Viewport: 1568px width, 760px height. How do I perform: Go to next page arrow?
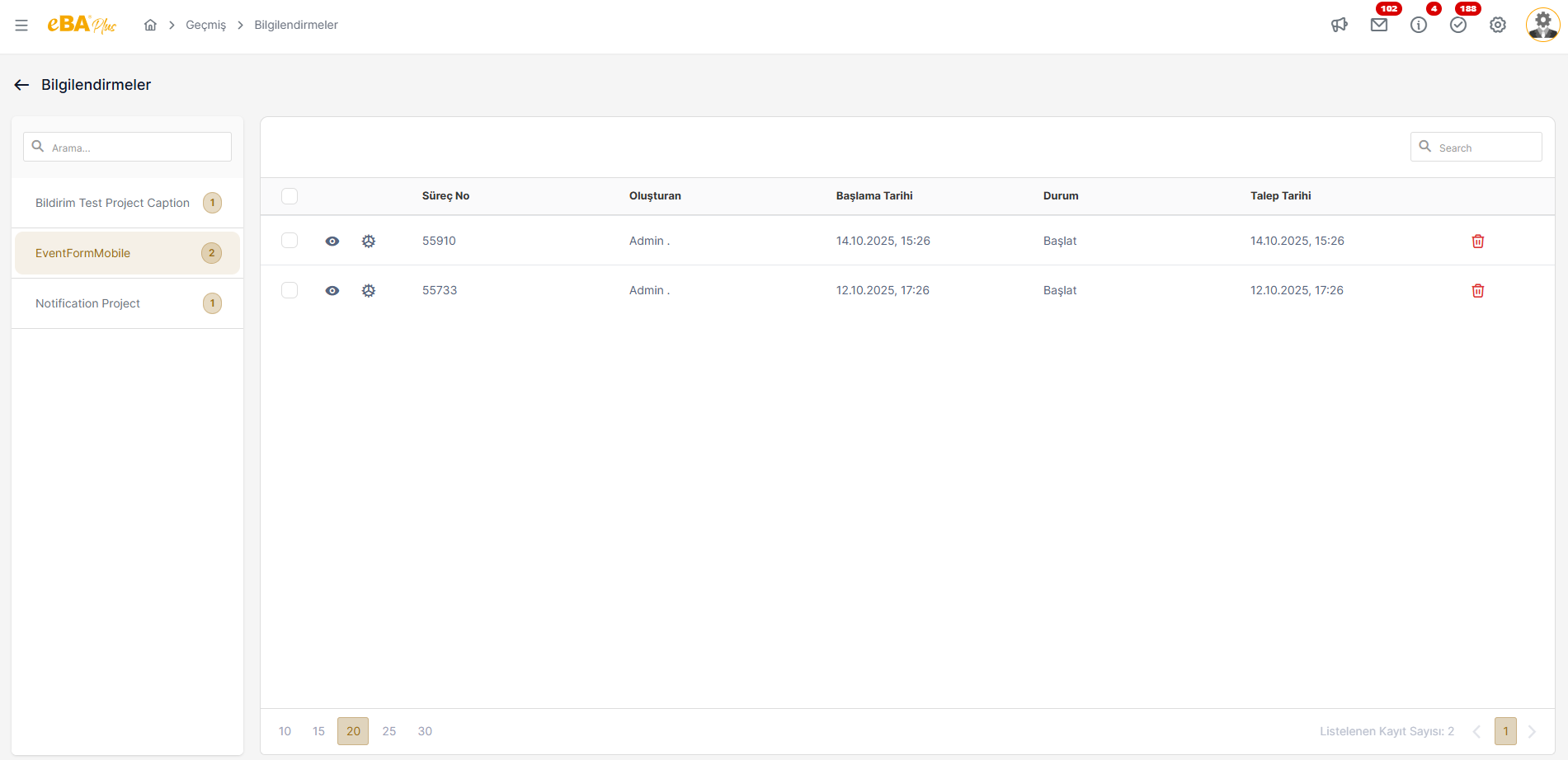(1532, 731)
